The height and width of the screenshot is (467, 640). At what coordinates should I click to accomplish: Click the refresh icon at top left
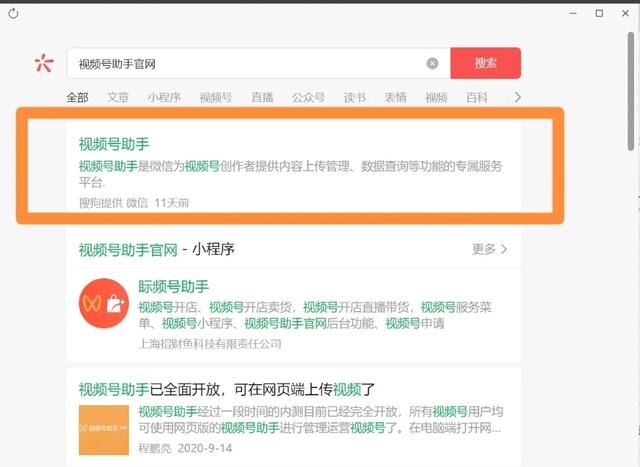[x=13, y=13]
